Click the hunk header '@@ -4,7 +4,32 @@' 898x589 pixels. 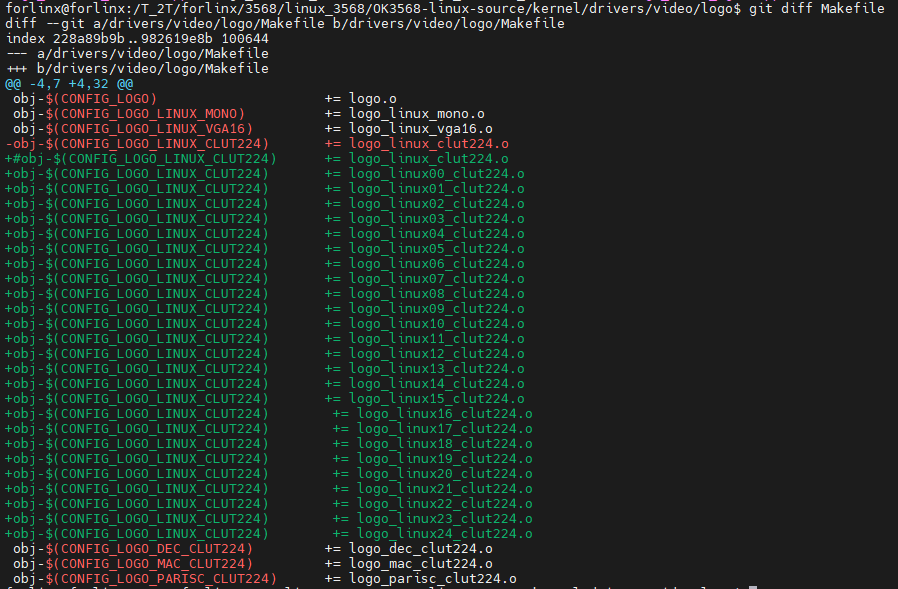[x=69, y=83]
